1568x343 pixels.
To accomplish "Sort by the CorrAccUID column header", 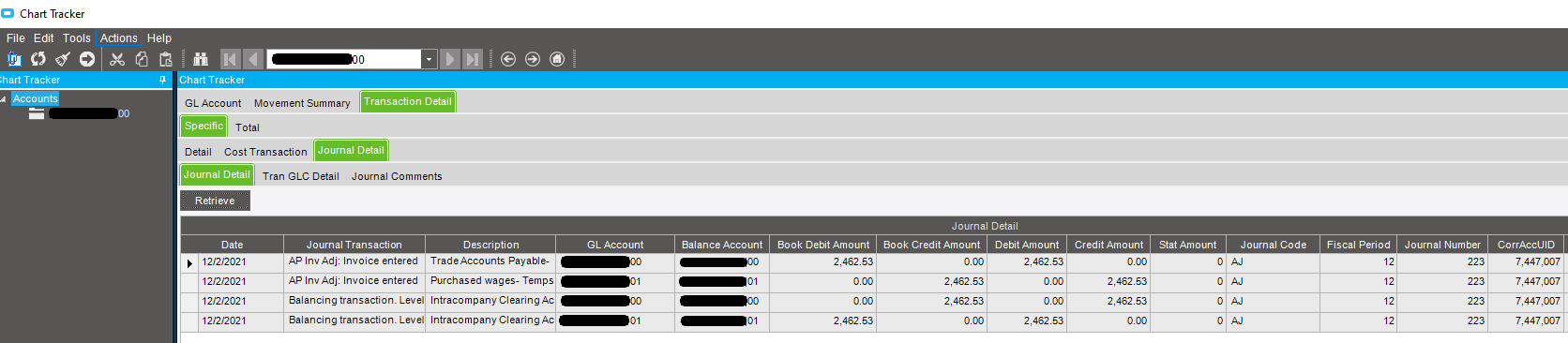I will [1526, 245].
